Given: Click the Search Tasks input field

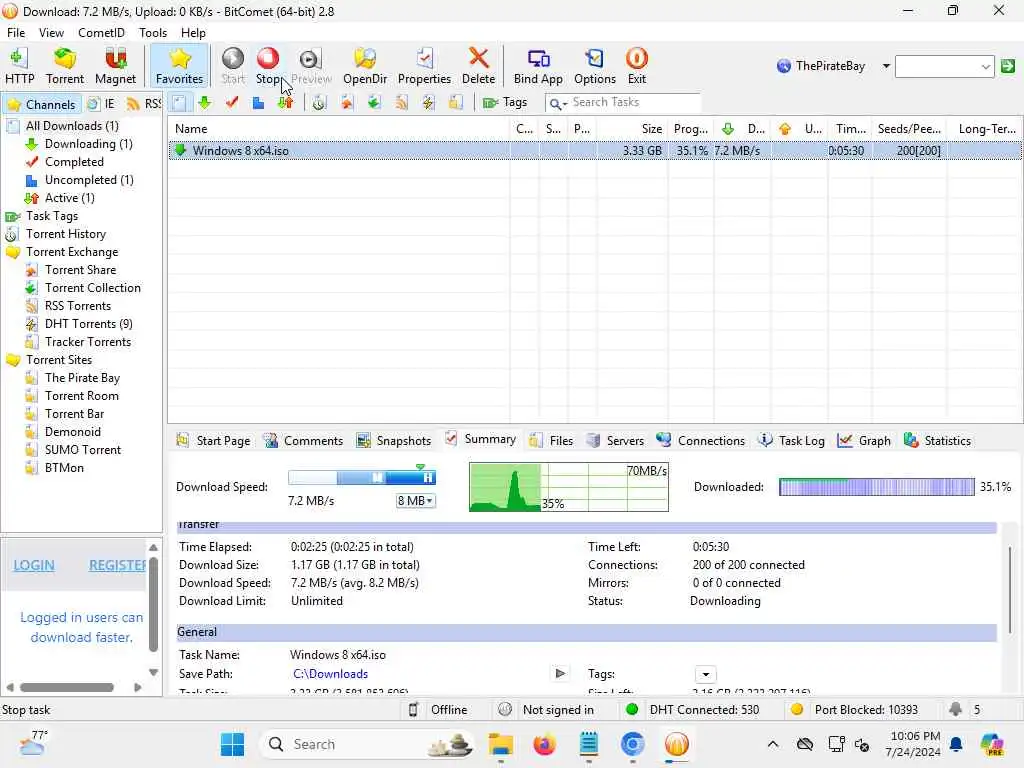Looking at the screenshot, I should click(633, 103).
